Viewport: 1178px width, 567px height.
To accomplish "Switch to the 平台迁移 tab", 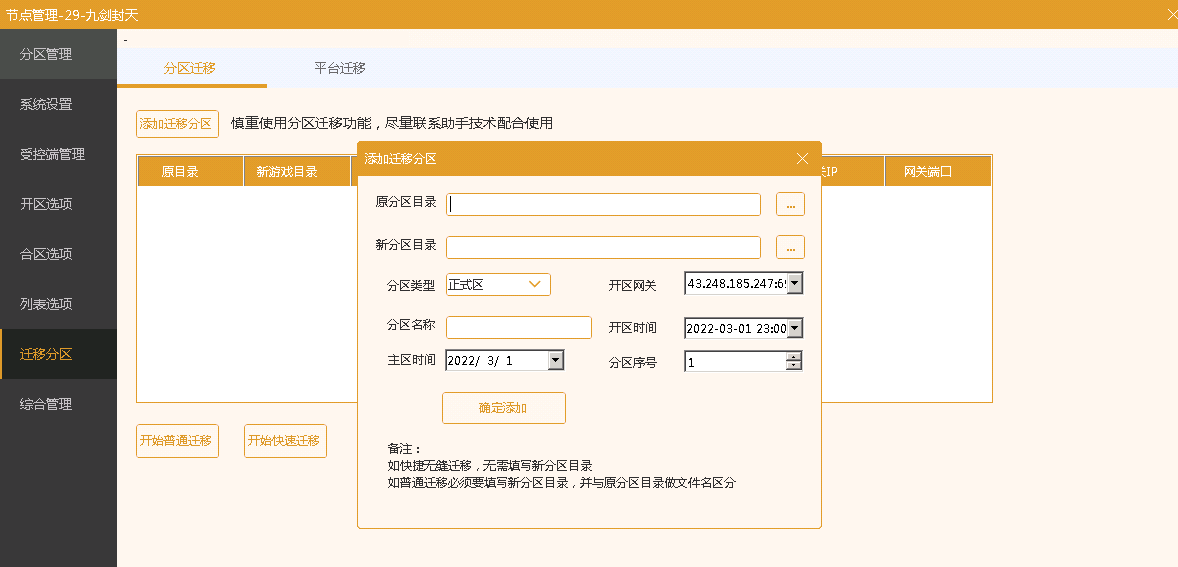I will 340,68.
